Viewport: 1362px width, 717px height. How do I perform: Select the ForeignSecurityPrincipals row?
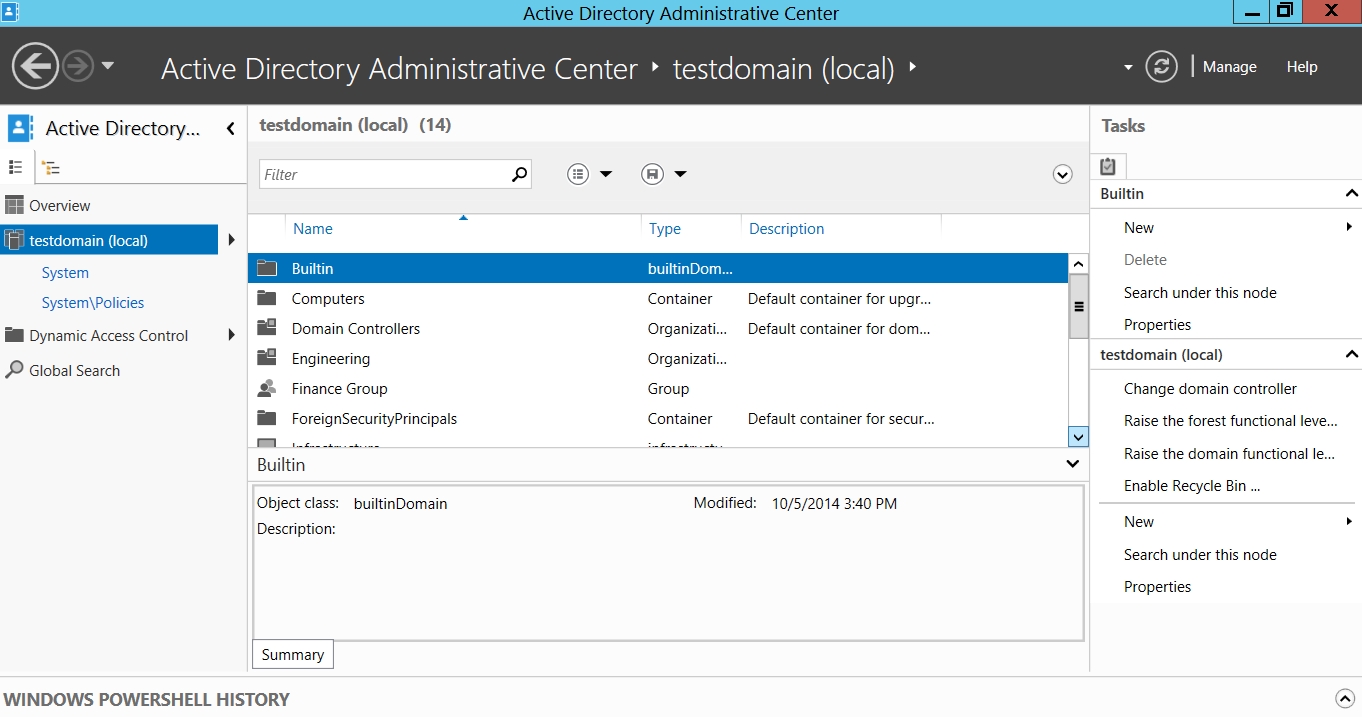pos(658,419)
